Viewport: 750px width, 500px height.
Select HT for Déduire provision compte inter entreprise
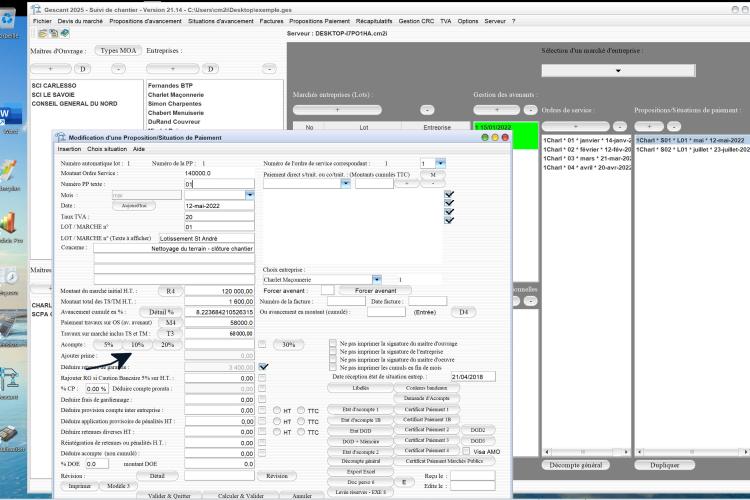(277, 411)
